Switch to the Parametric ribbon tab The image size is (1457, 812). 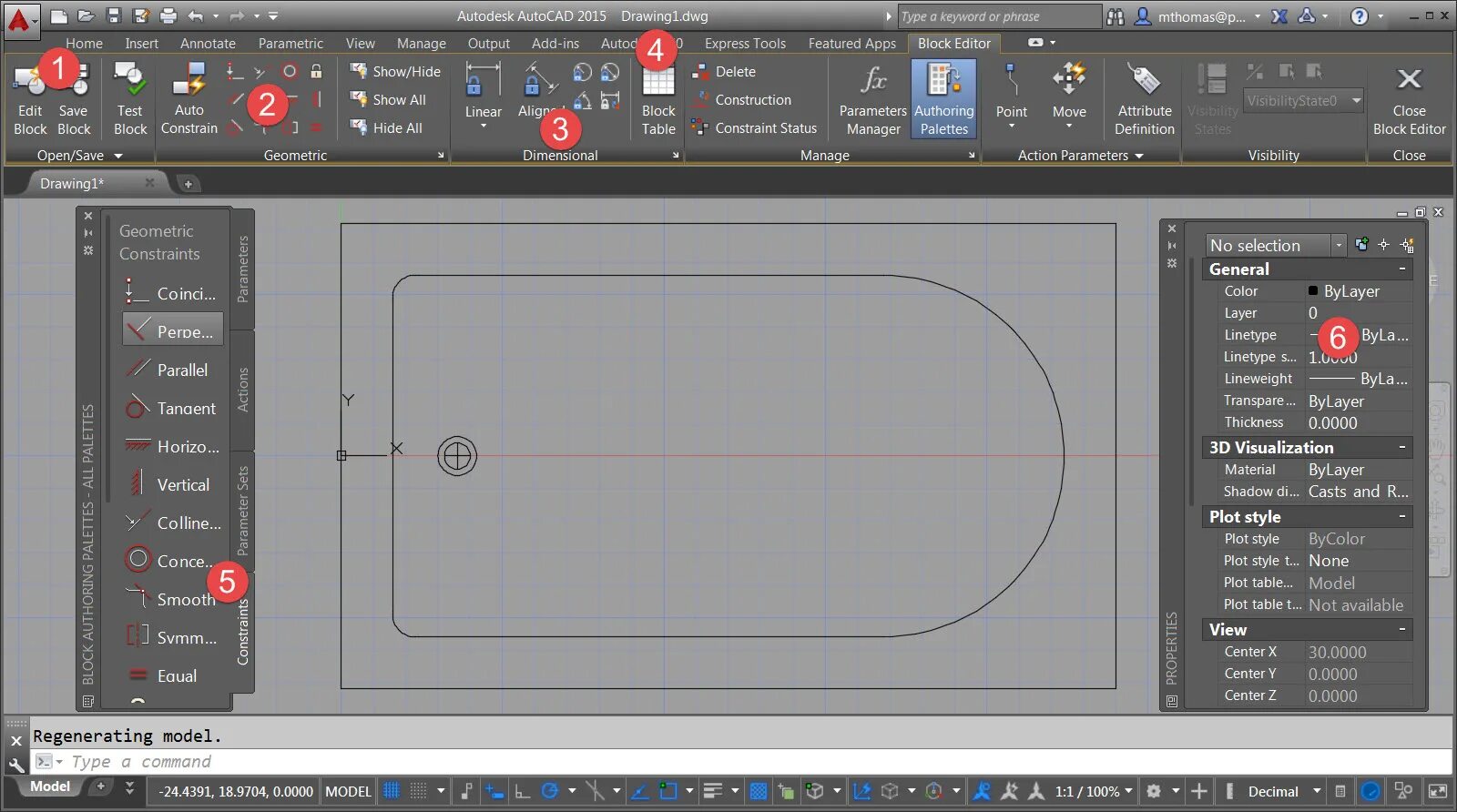point(290,43)
